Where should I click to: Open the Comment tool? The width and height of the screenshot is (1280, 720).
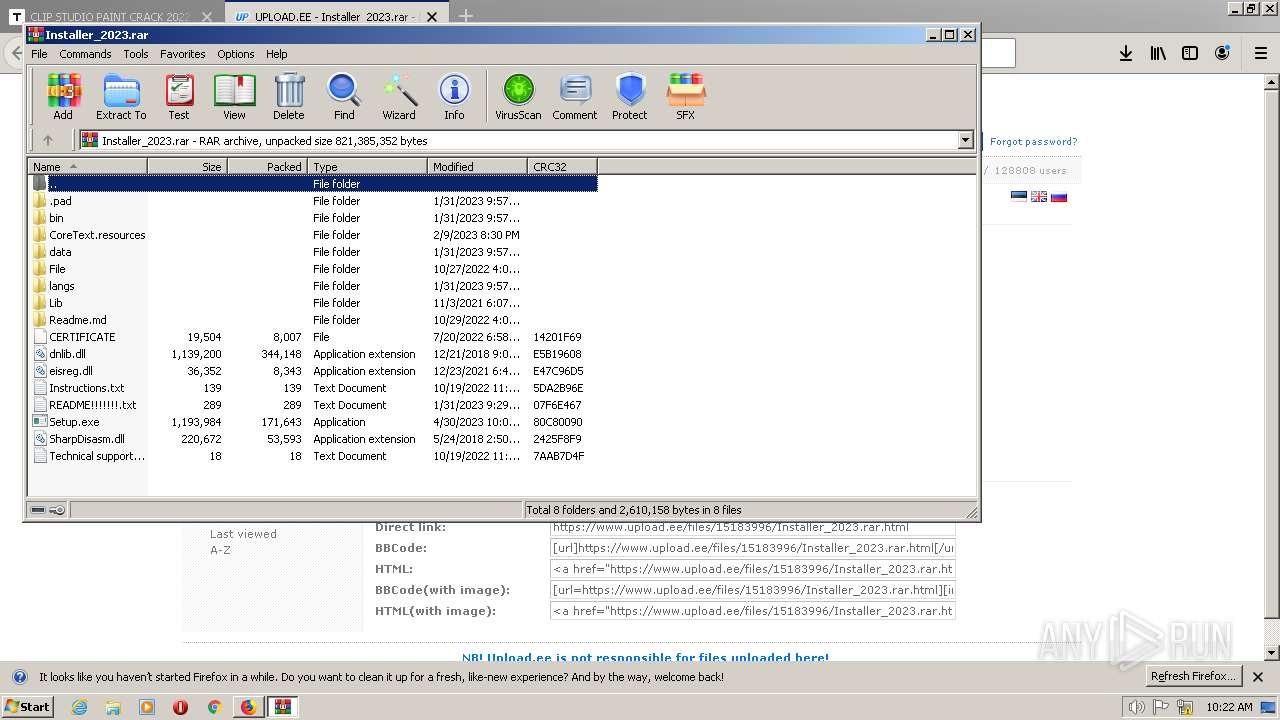click(575, 97)
